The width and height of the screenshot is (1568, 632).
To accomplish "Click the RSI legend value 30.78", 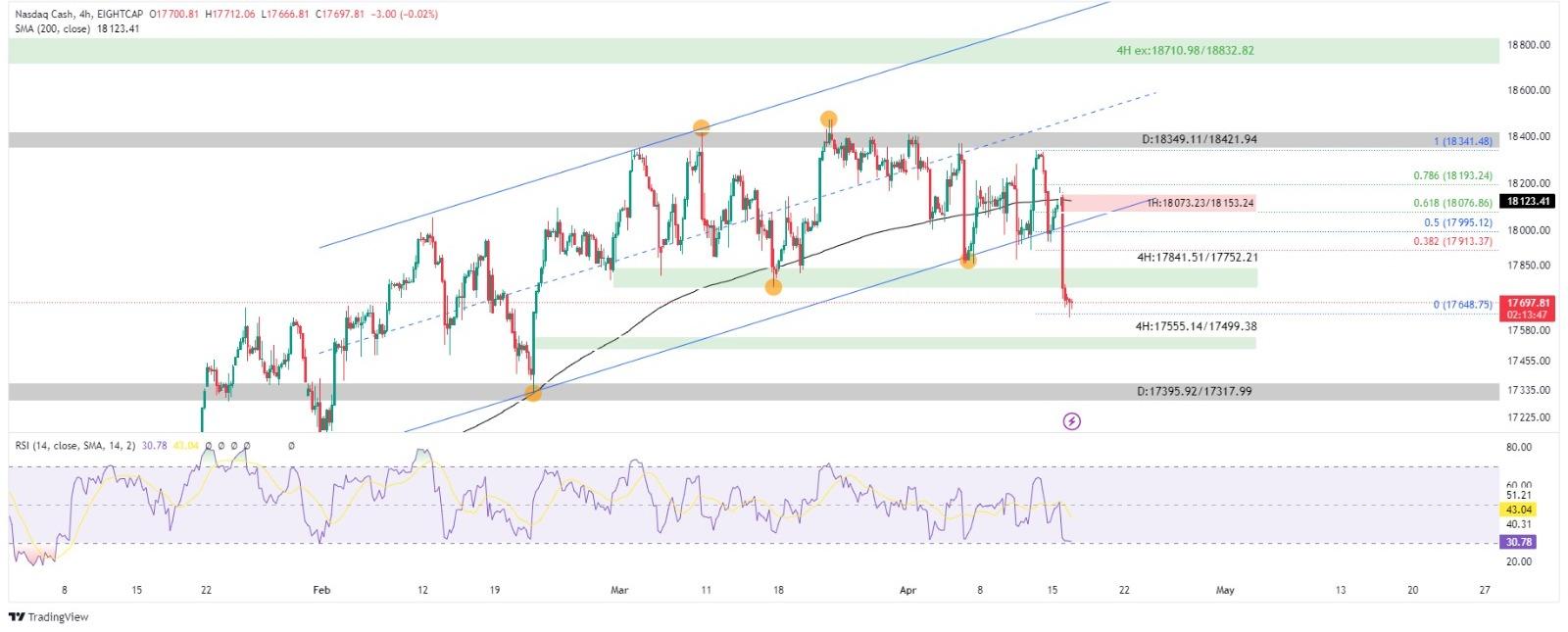I will (154, 445).
